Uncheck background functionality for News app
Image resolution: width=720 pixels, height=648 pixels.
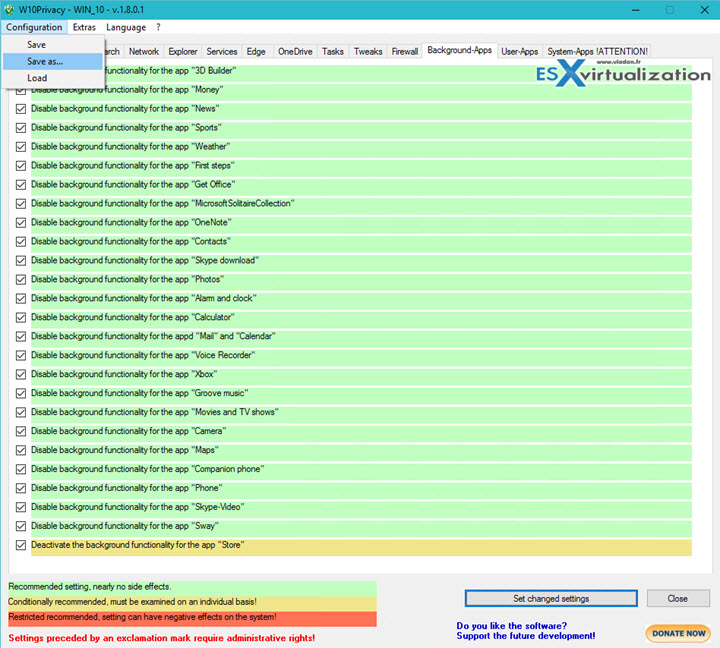21,109
